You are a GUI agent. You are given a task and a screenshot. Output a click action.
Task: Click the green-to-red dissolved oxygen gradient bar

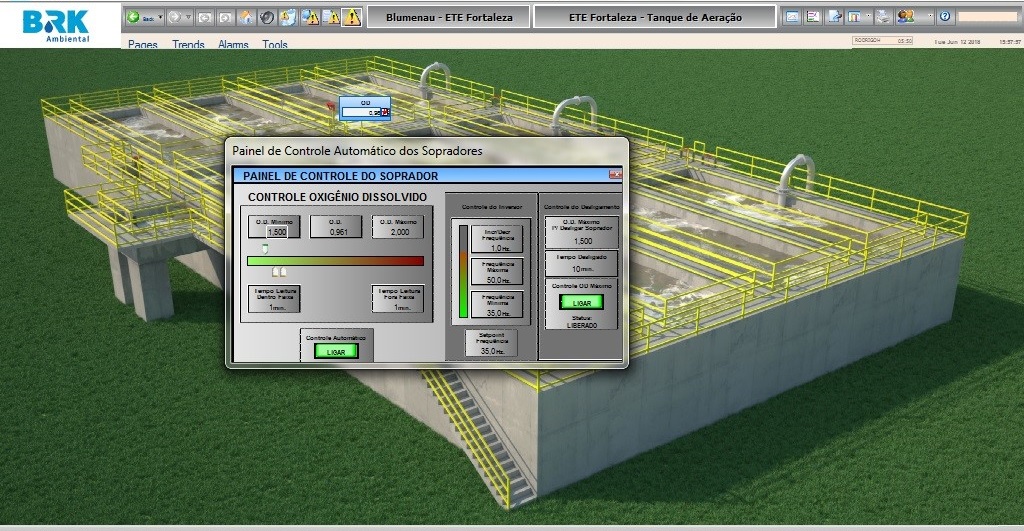point(335,261)
